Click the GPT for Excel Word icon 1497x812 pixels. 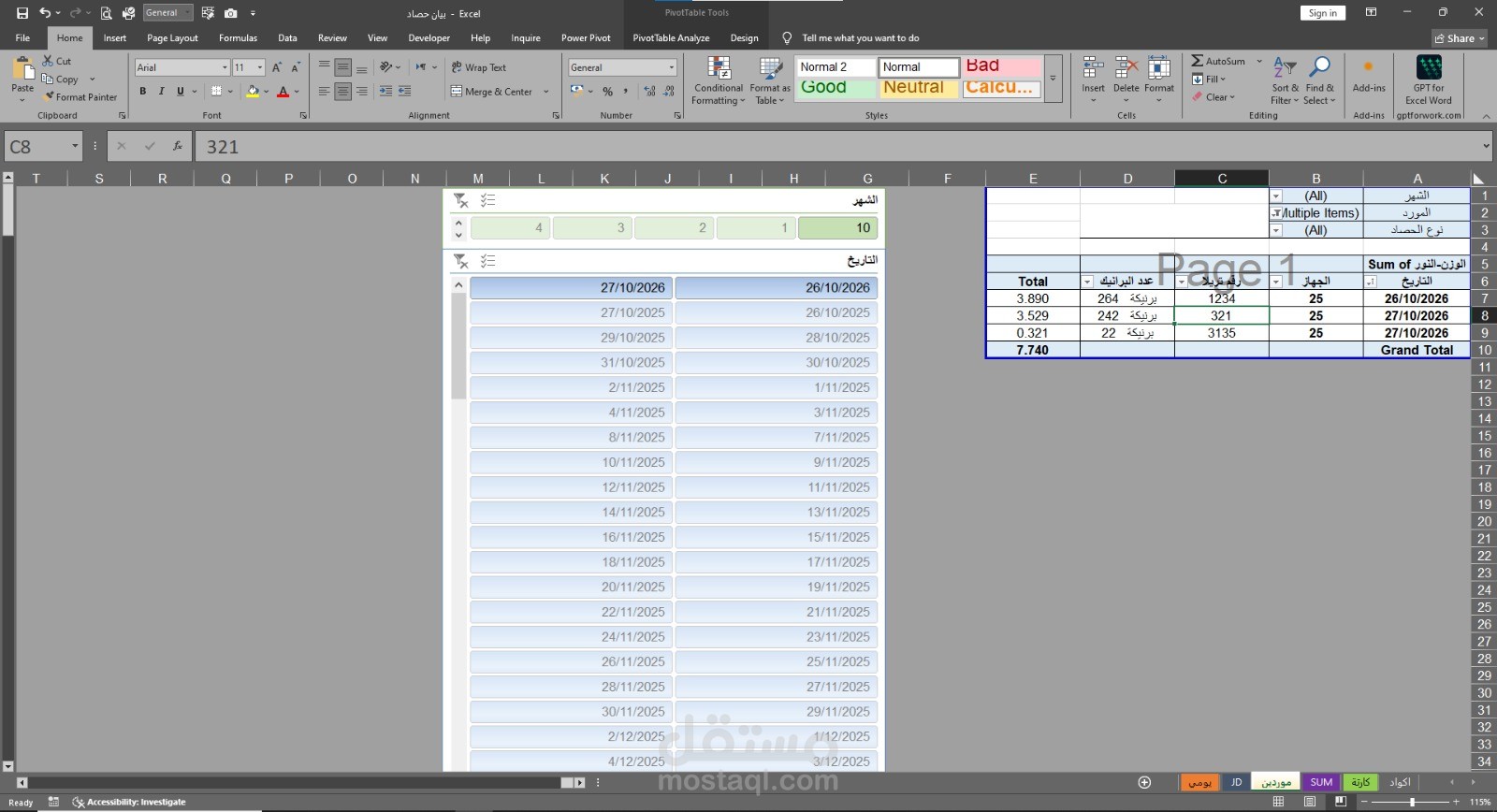[x=1429, y=67]
